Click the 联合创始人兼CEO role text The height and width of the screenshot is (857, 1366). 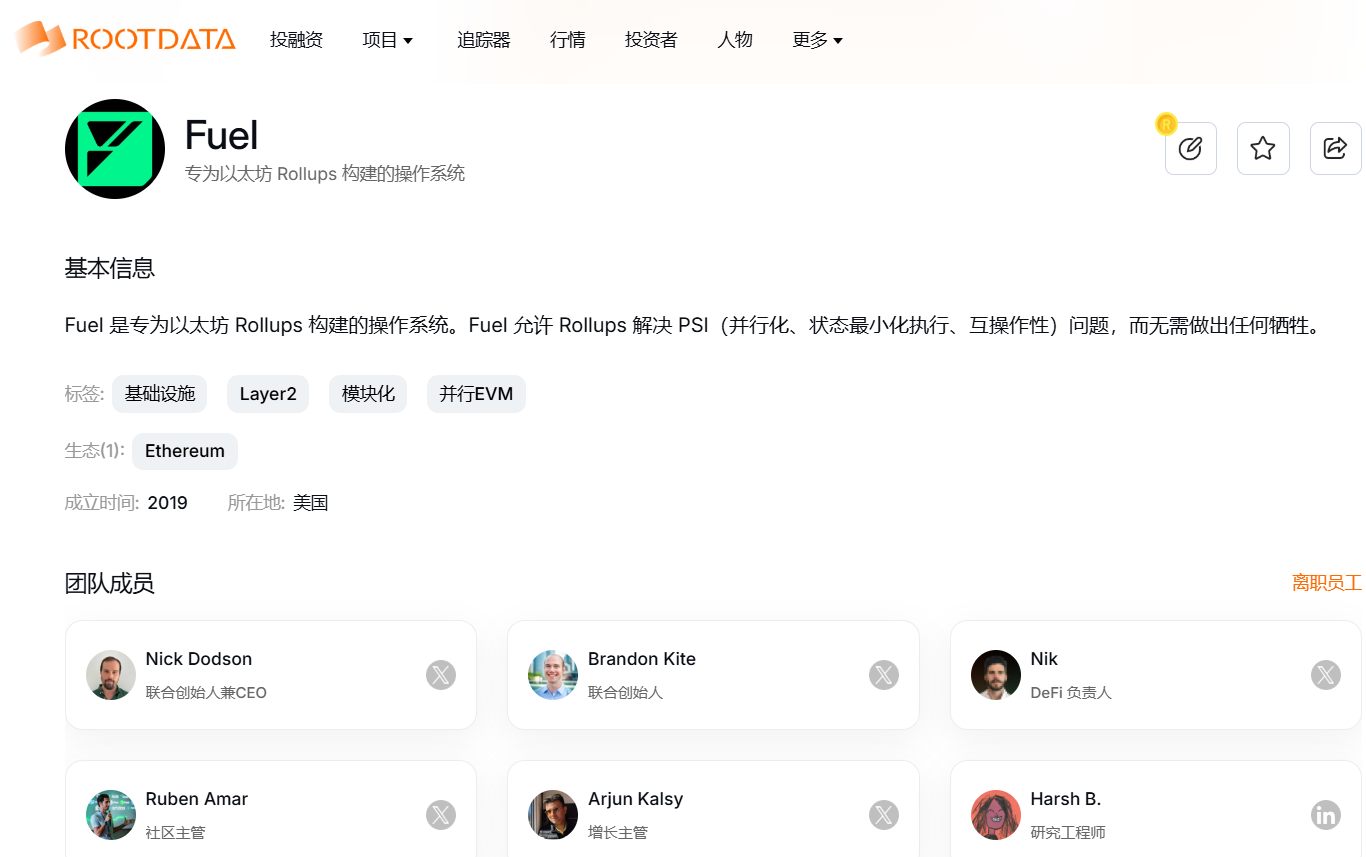coord(206,692)
